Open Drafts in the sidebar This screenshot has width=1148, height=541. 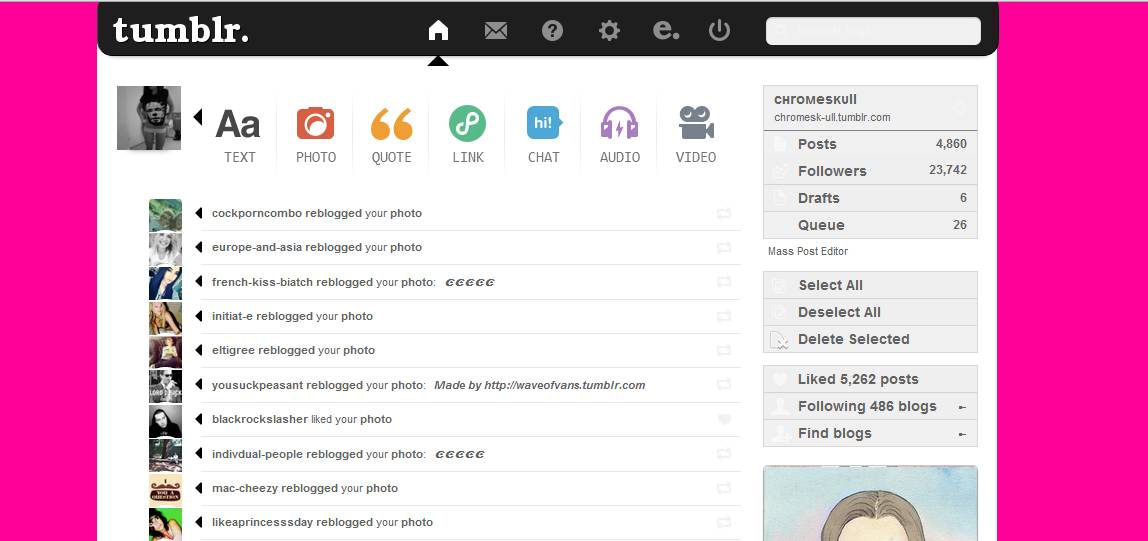pyautogui.click(x=871, y=198)
